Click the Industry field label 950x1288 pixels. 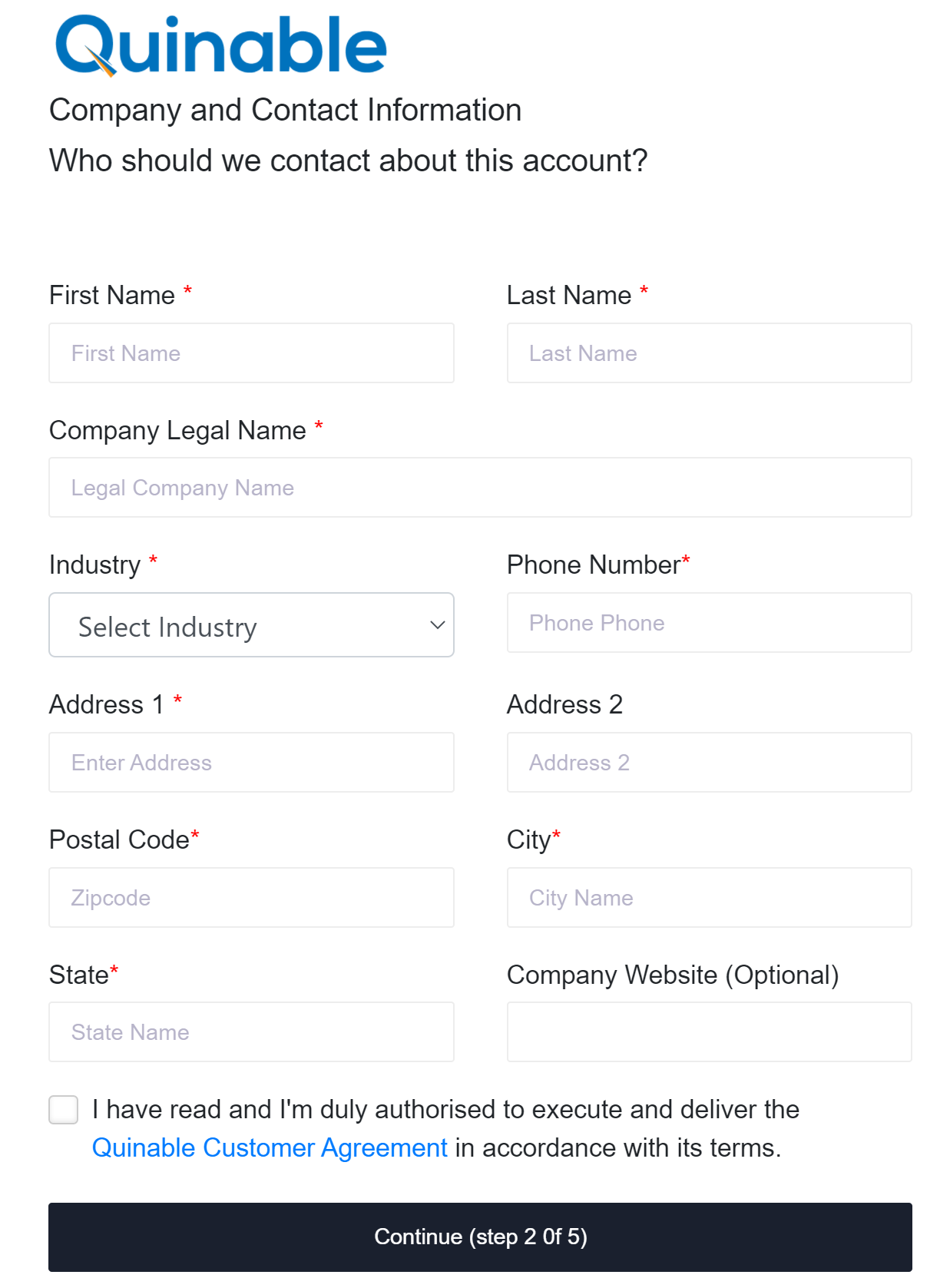point(94,565)
